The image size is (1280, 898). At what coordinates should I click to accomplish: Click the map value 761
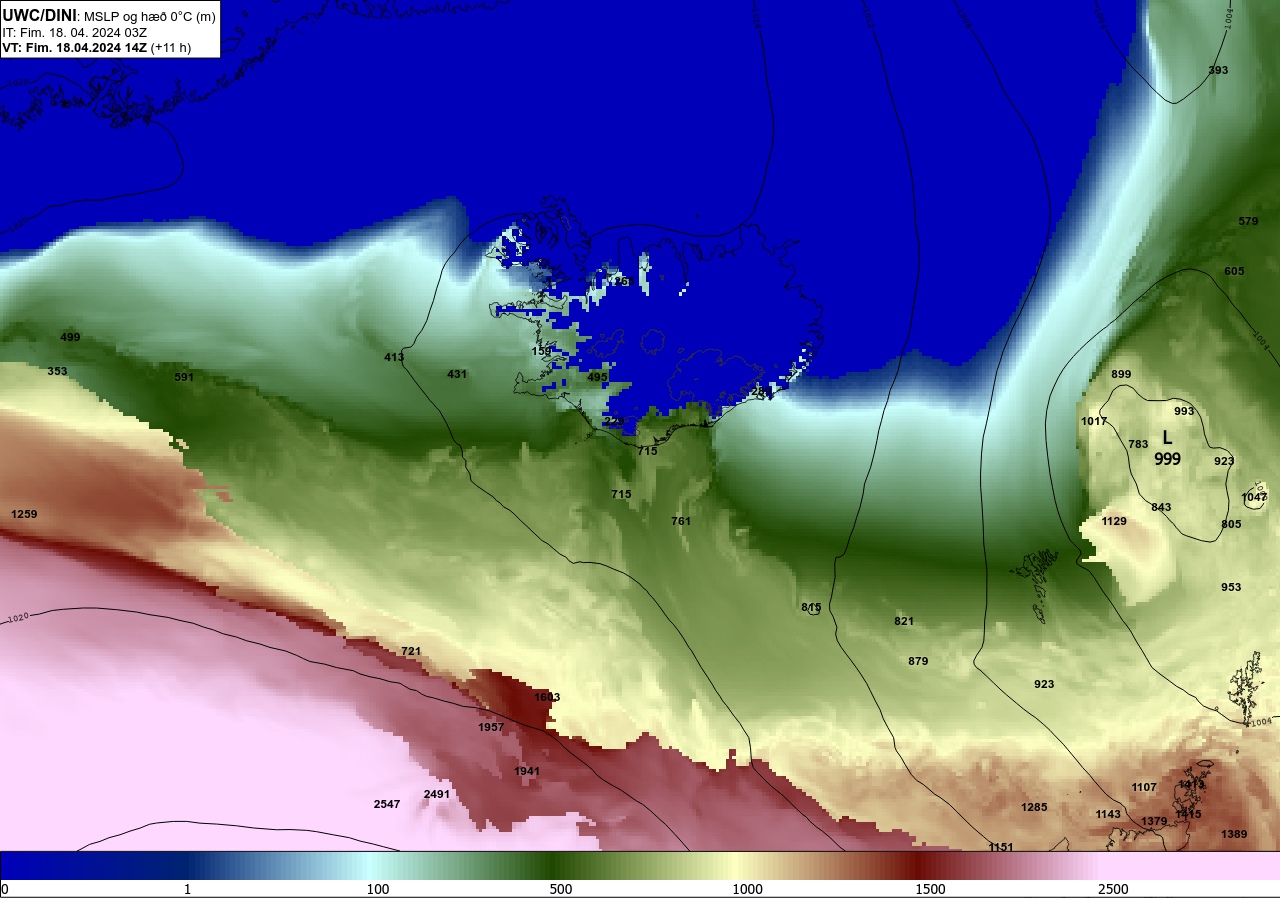coord(681,521)
